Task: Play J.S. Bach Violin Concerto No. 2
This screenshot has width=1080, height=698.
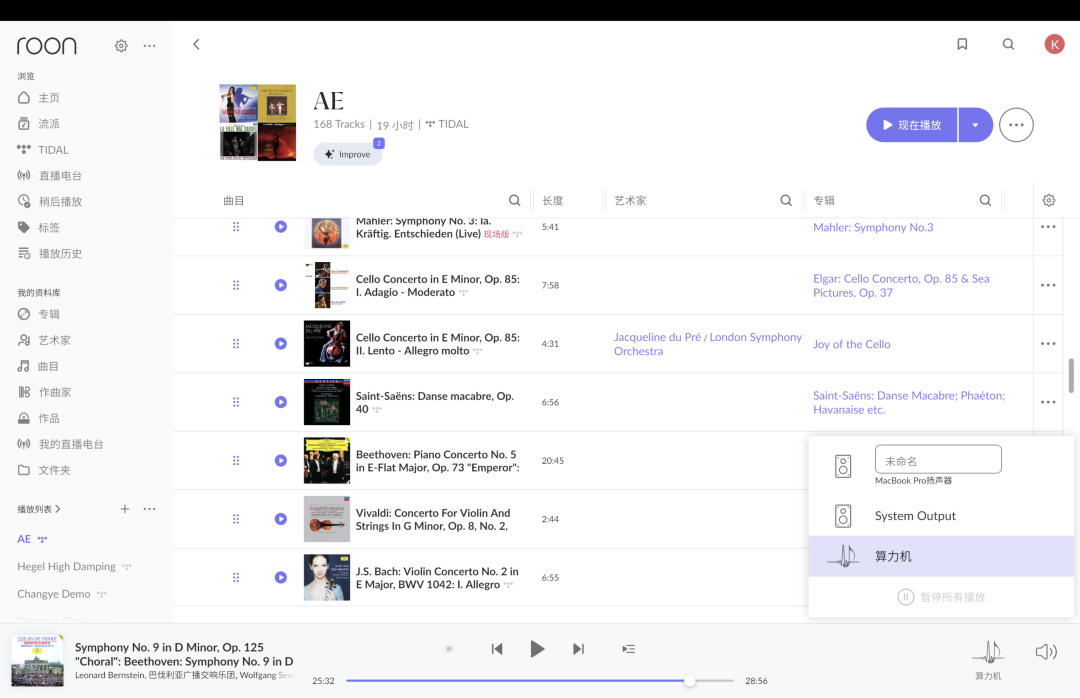Action: 281,577
